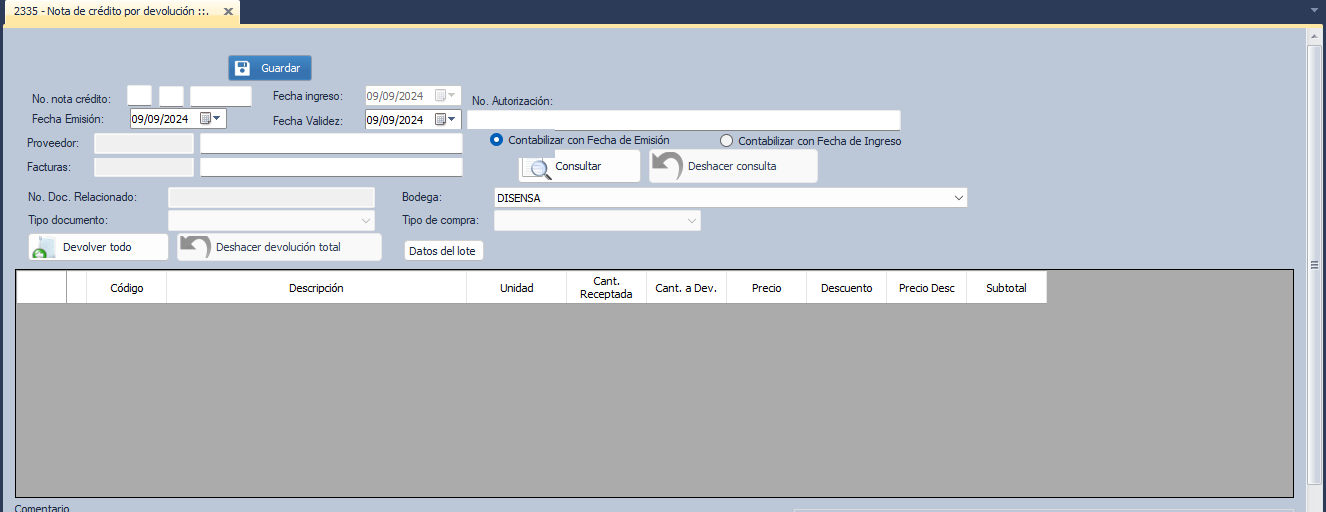The image size is (1326, 512).
Task: Expand the Bodega DISENSA dropdown
Action: [959, 198]
